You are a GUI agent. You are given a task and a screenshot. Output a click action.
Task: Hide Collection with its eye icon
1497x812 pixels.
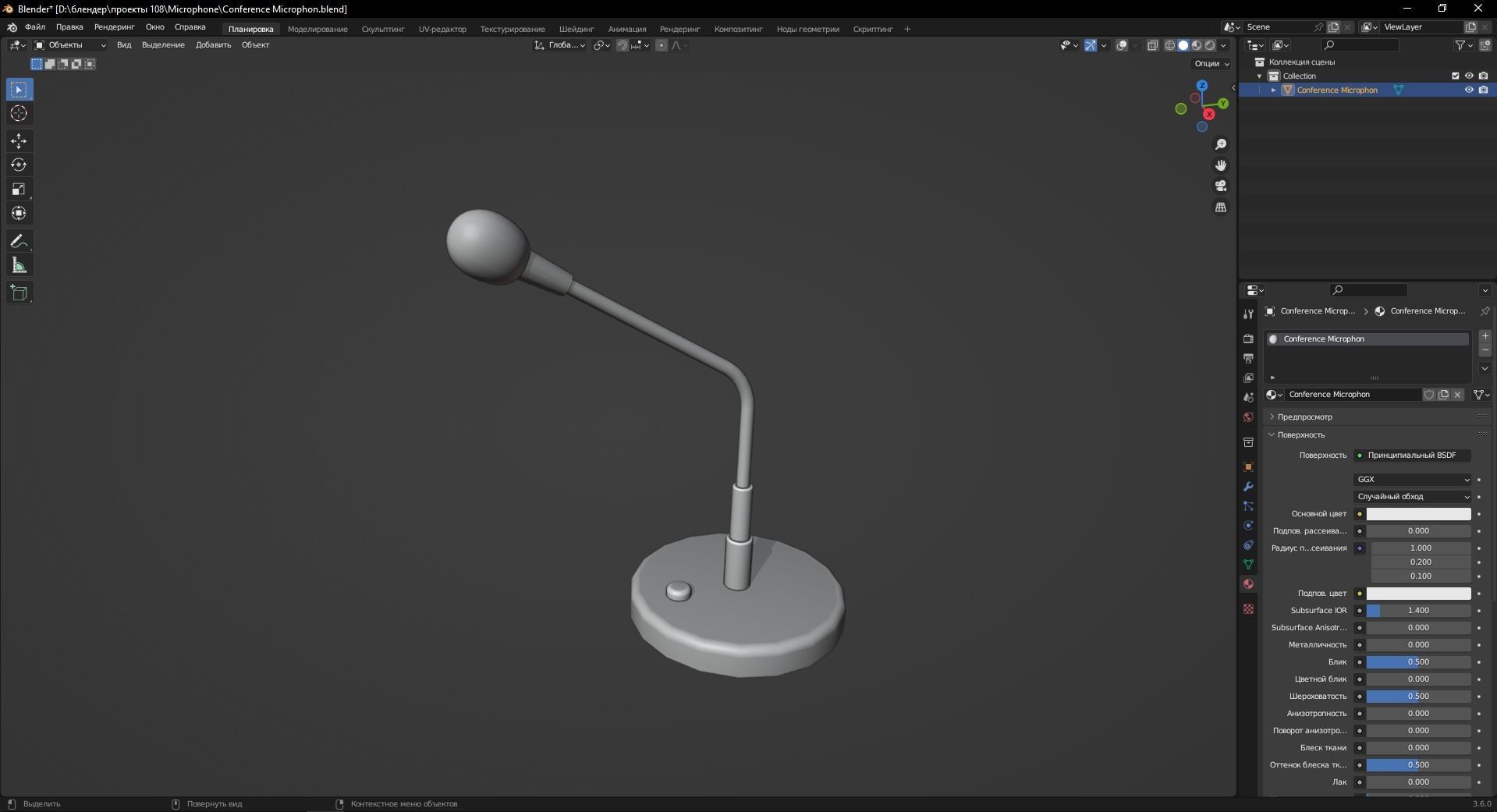[x=1469, y=76]
